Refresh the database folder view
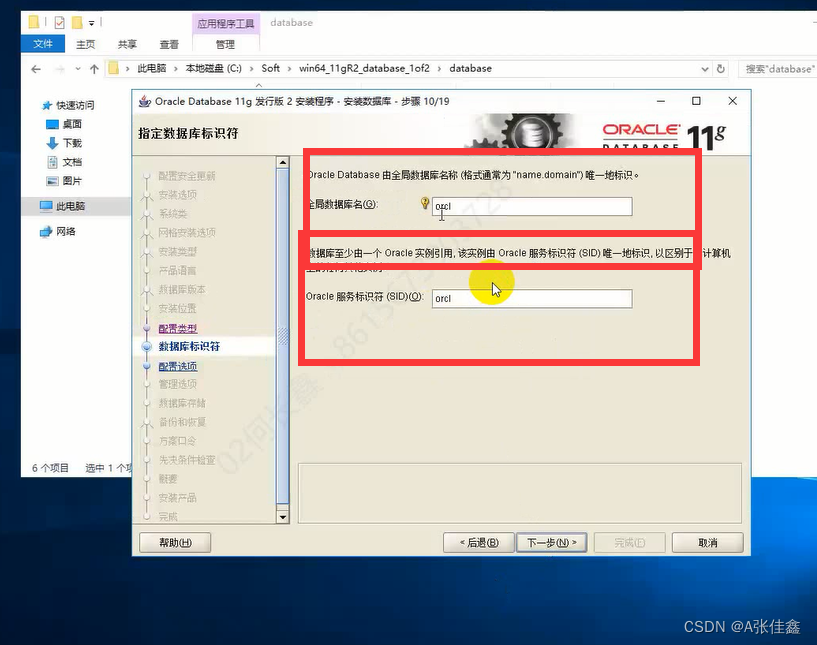The width and height of the screenshot is (817, 645). pos(721,68)
